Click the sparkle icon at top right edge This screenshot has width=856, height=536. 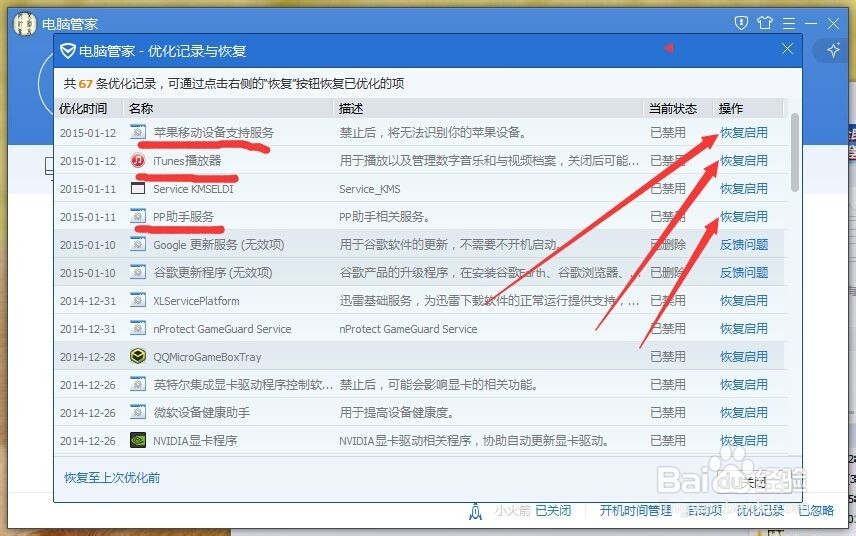[x=833, y=51]
